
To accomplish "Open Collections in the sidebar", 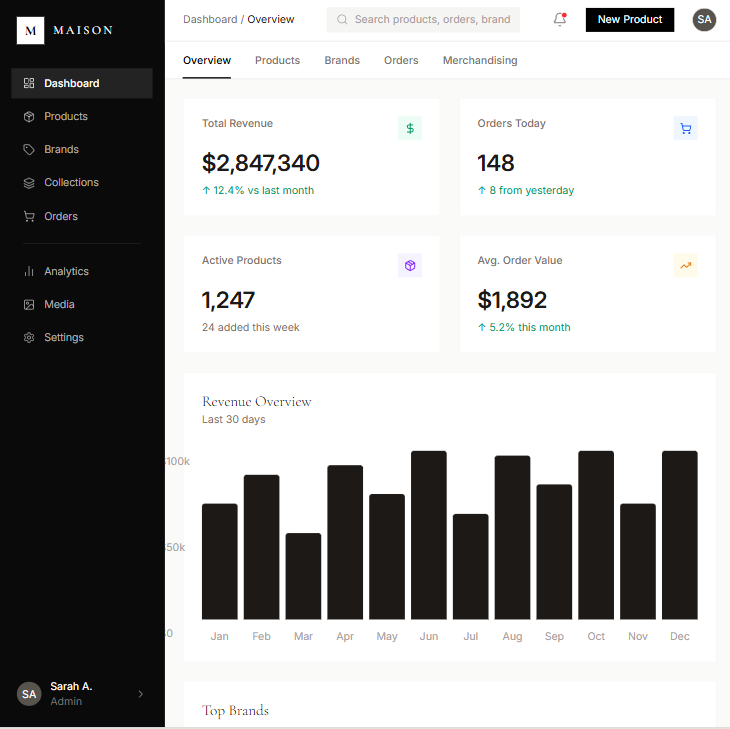I will (x=71, y=182).
